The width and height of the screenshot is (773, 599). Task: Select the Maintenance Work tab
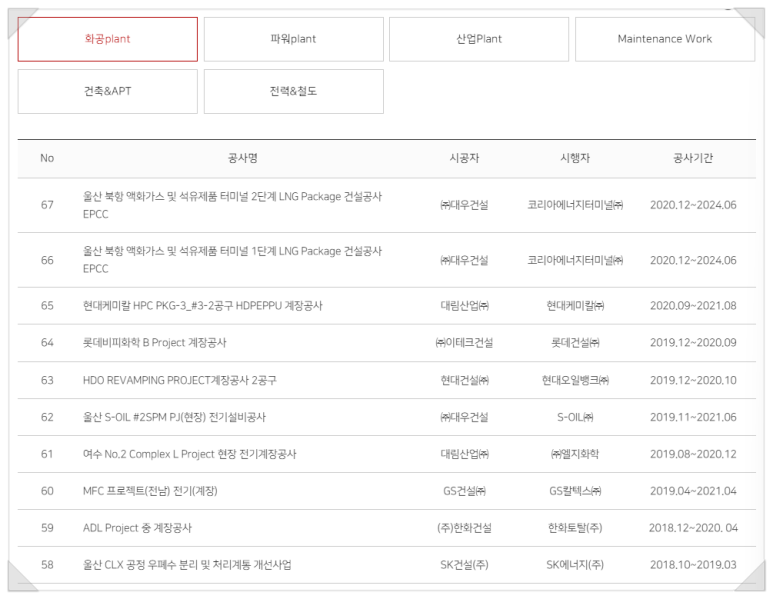[665, 39]
